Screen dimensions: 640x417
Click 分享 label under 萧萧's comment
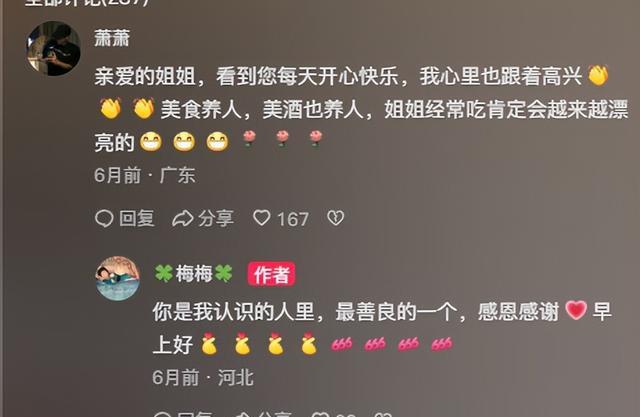(x=216, y=218)
